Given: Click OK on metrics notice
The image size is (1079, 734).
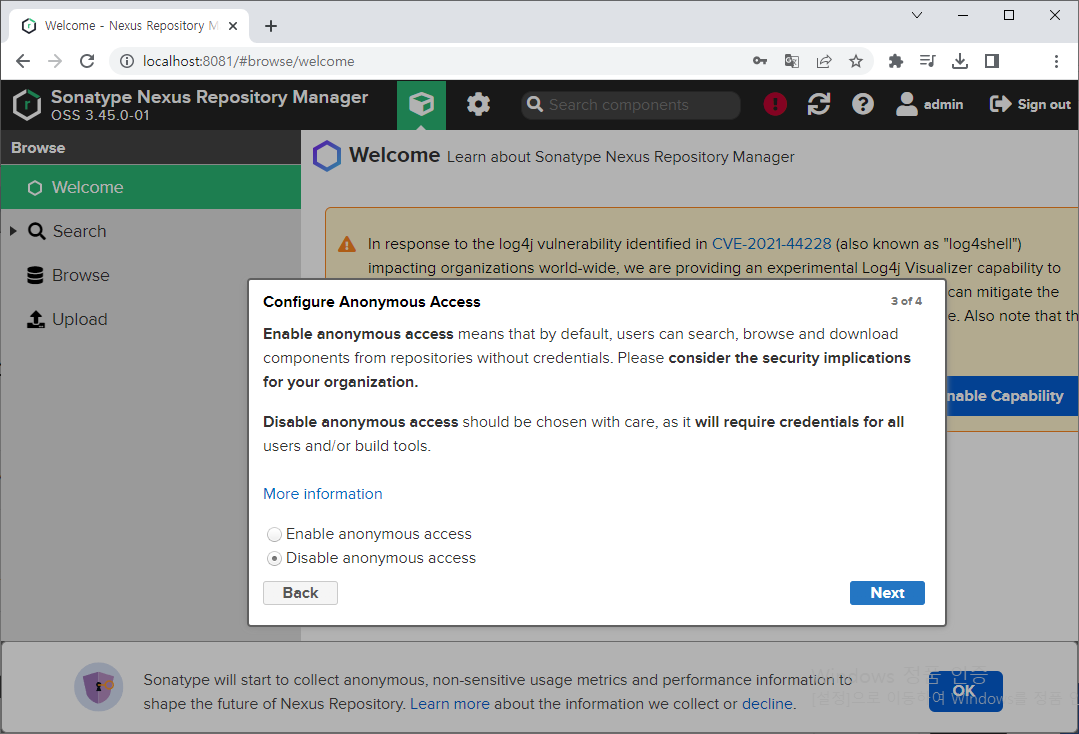Looking at the screenshot, I should 965,691.
